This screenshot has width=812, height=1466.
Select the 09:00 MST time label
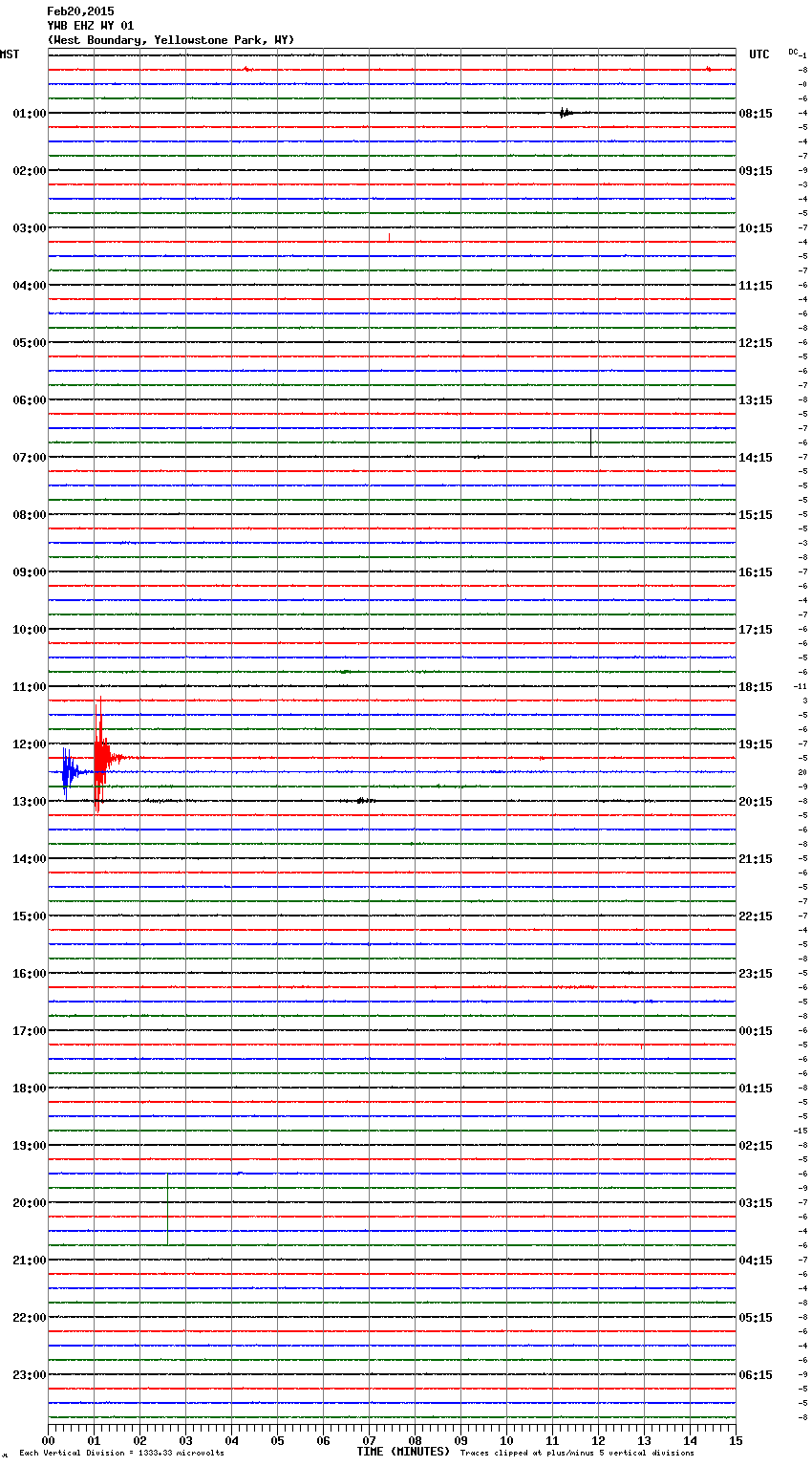[x=29, y=572]
